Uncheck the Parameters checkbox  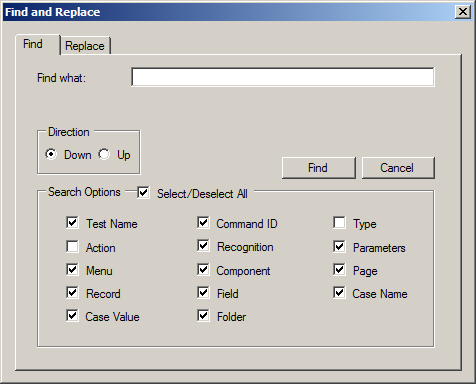coord(339,247)
